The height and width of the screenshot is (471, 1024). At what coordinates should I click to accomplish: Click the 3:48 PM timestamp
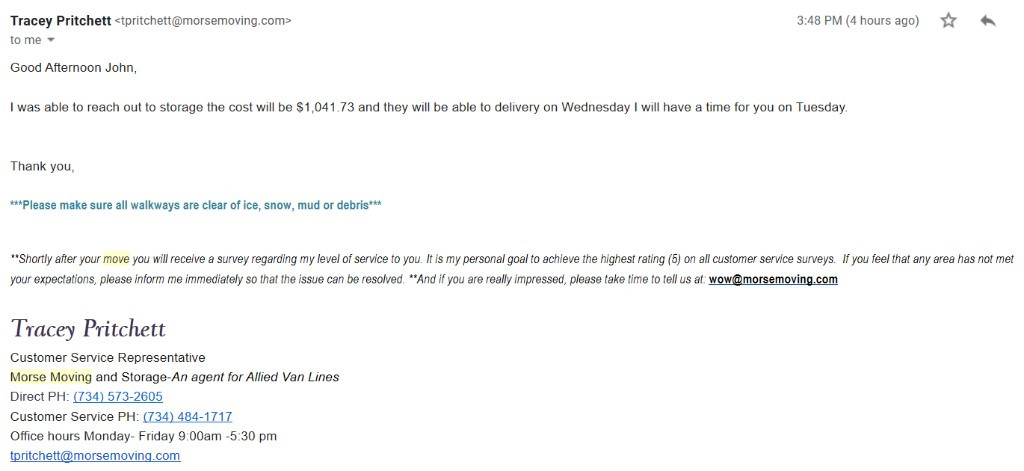point(857,21)
